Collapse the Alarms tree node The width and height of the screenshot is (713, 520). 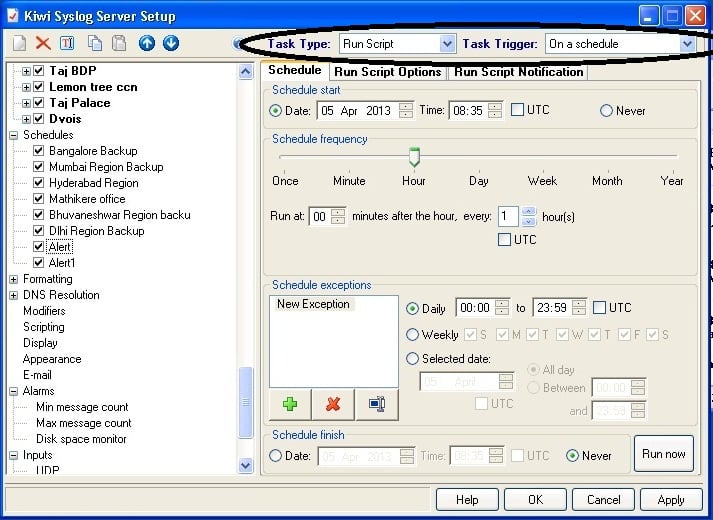[14, 391]
